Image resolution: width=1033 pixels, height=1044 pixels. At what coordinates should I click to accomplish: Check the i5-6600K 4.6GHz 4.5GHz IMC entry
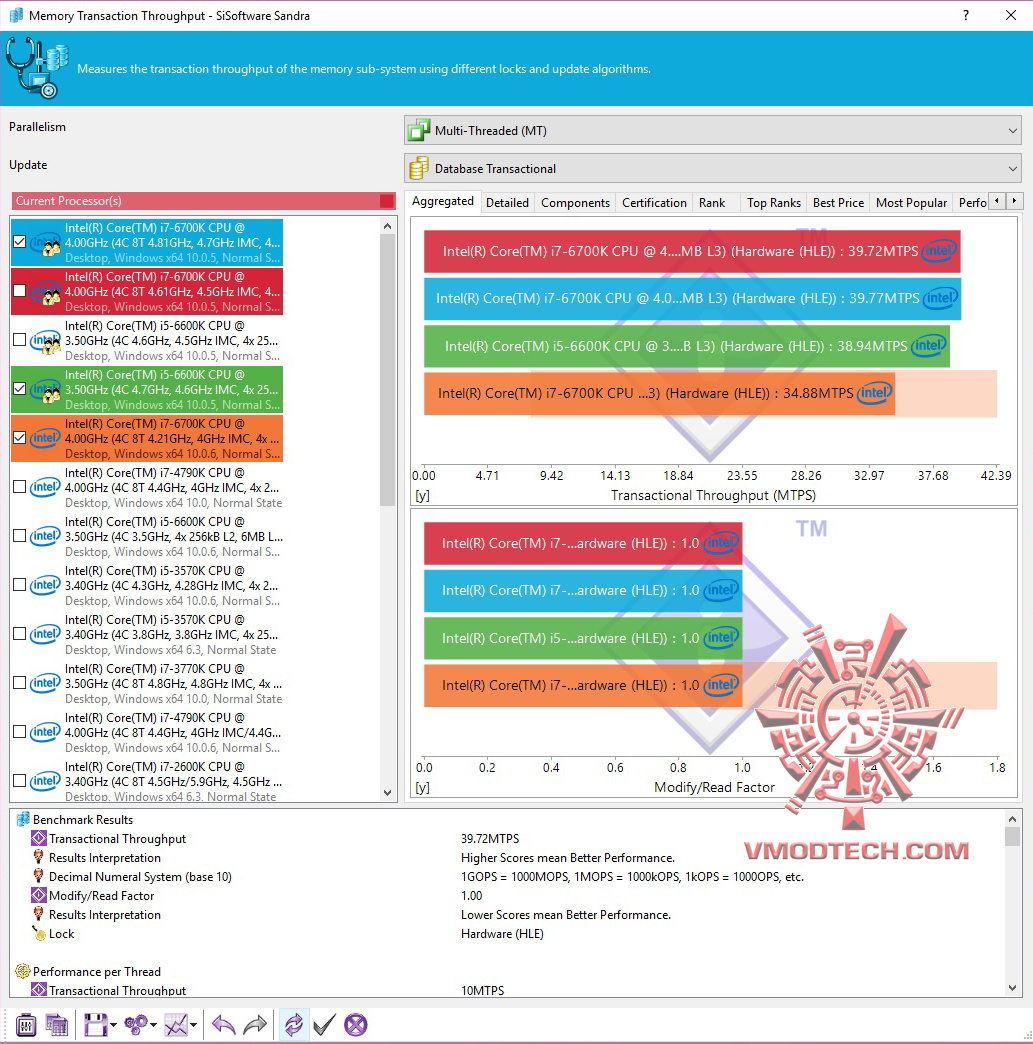point(19,340)
